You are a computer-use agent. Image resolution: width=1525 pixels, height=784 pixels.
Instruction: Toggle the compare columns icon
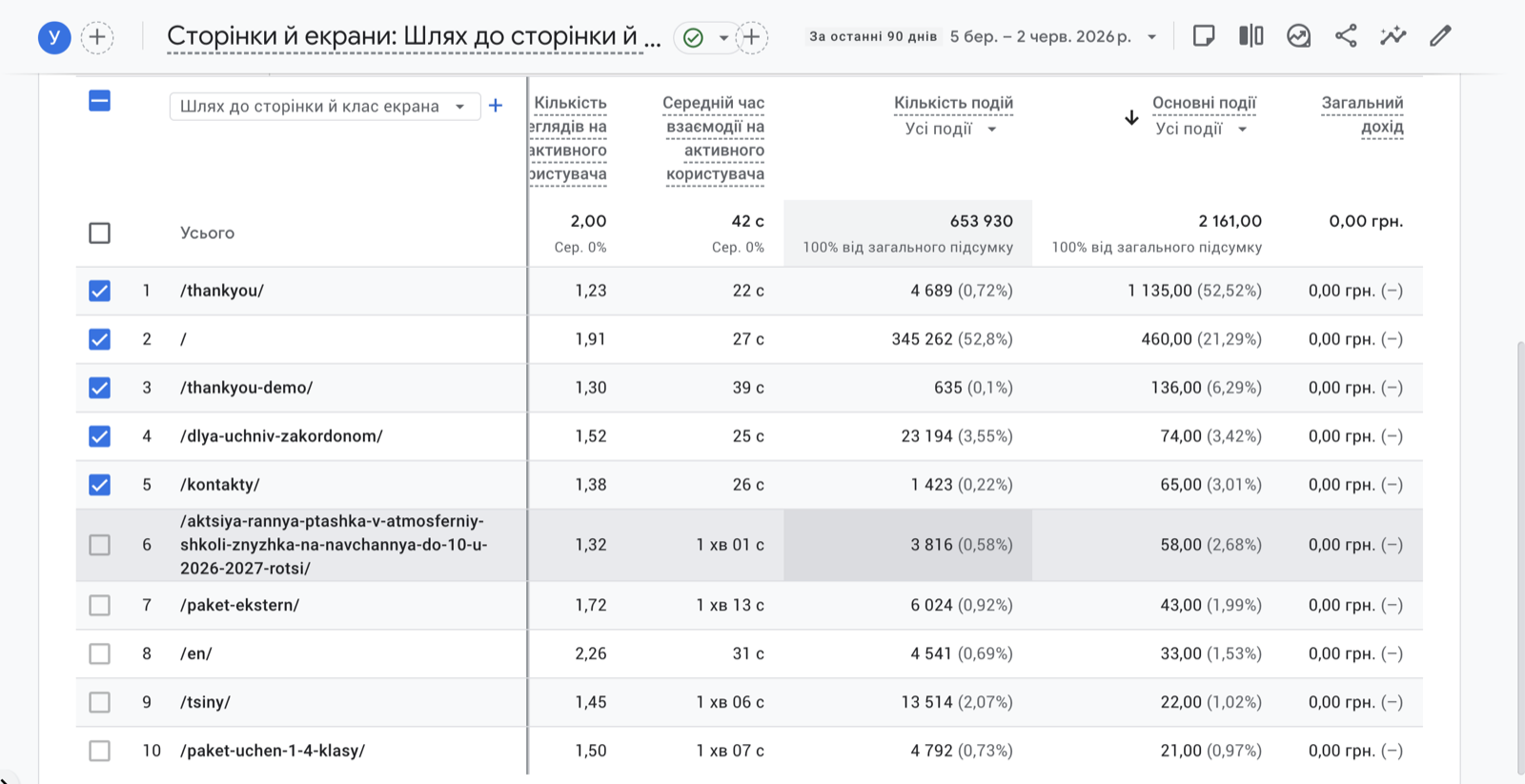pyautogui.click(x=1251, y=36)
